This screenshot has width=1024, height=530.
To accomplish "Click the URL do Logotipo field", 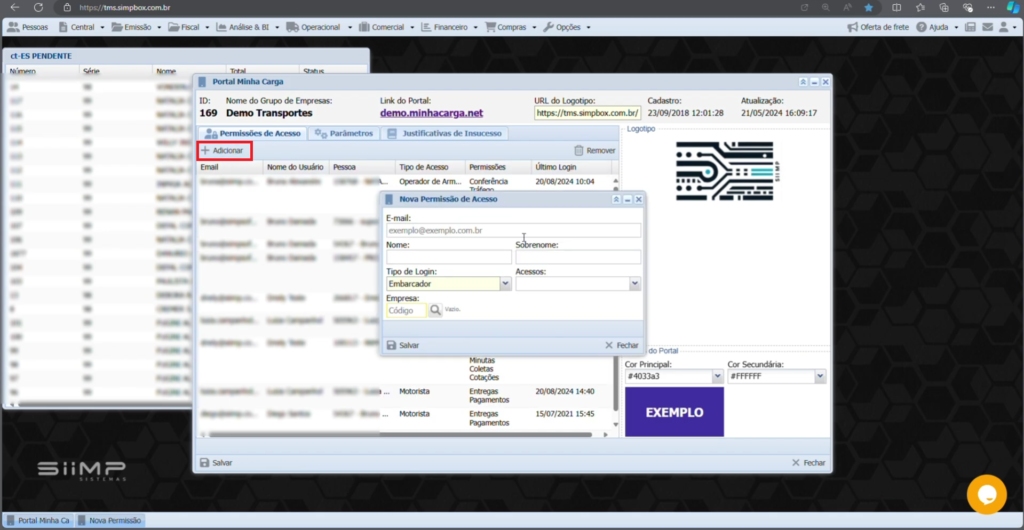I will tap(586, 113).
